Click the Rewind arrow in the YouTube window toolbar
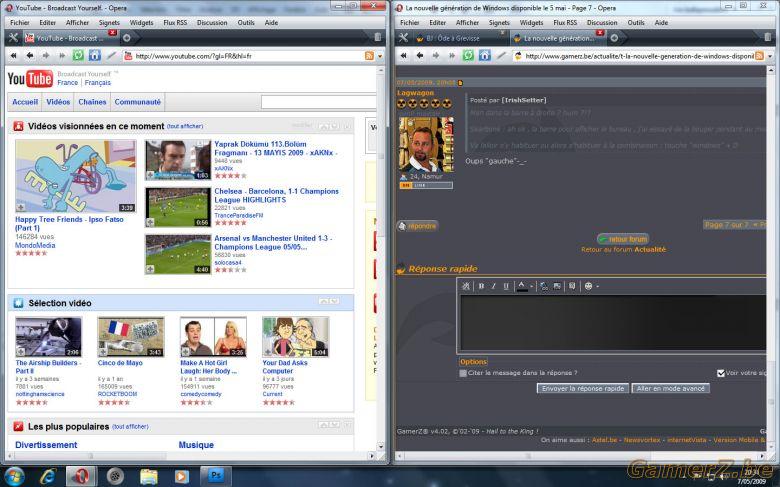The width and height of the screenshot is (780, 487). (13, 56)
